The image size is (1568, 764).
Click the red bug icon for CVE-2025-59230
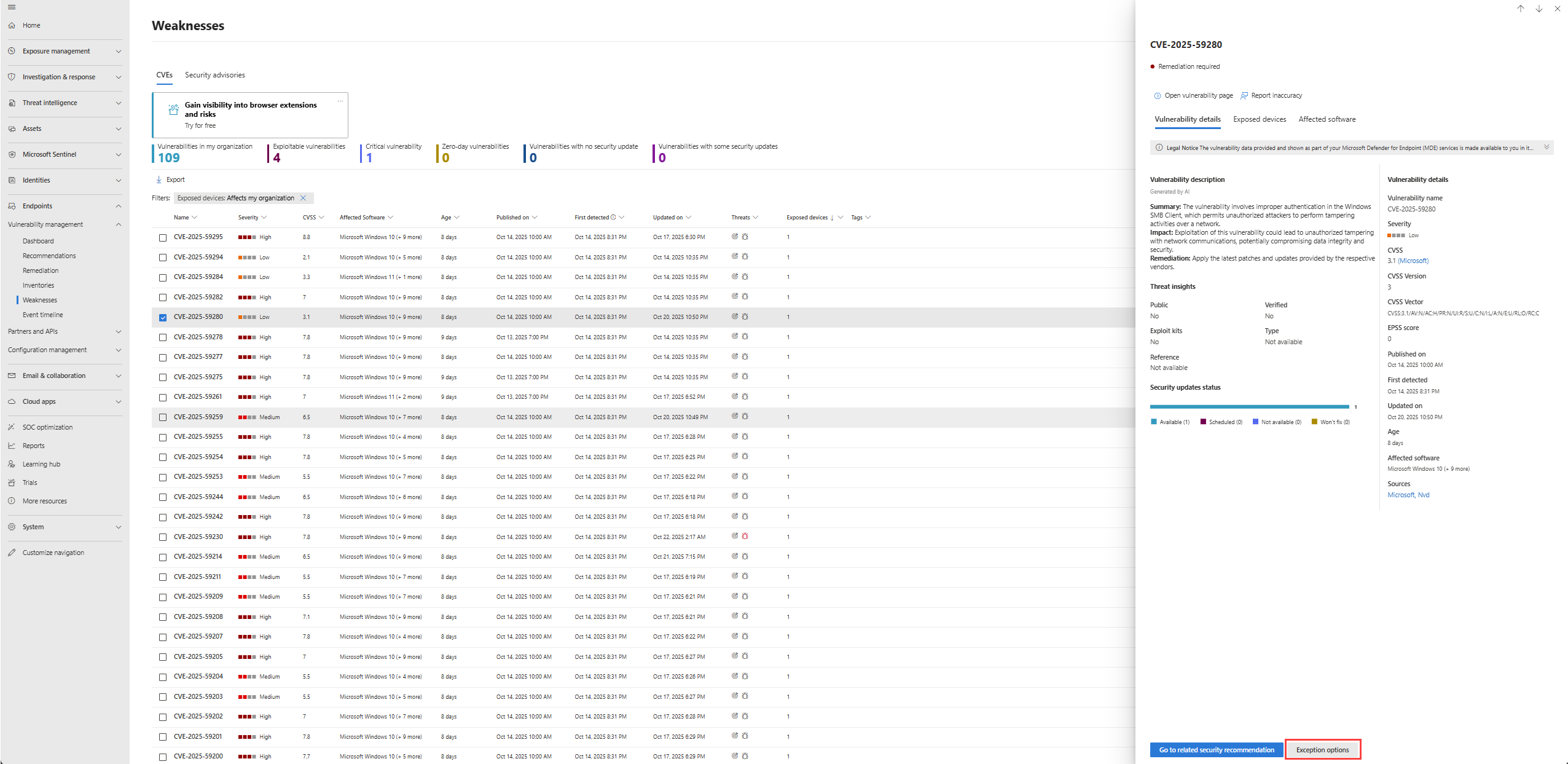tap(745, 536)
